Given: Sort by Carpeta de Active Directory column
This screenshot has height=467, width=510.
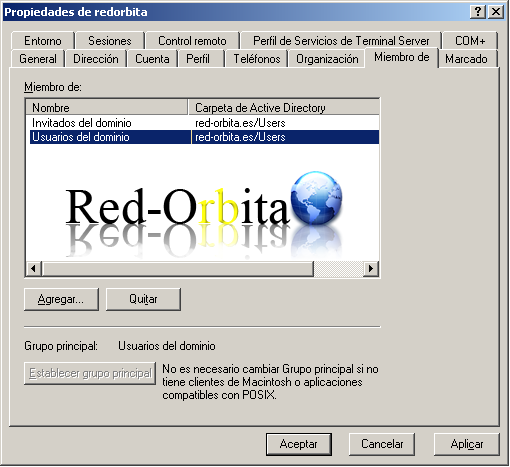Looking at the screenshot, I should tap(284, 107).
